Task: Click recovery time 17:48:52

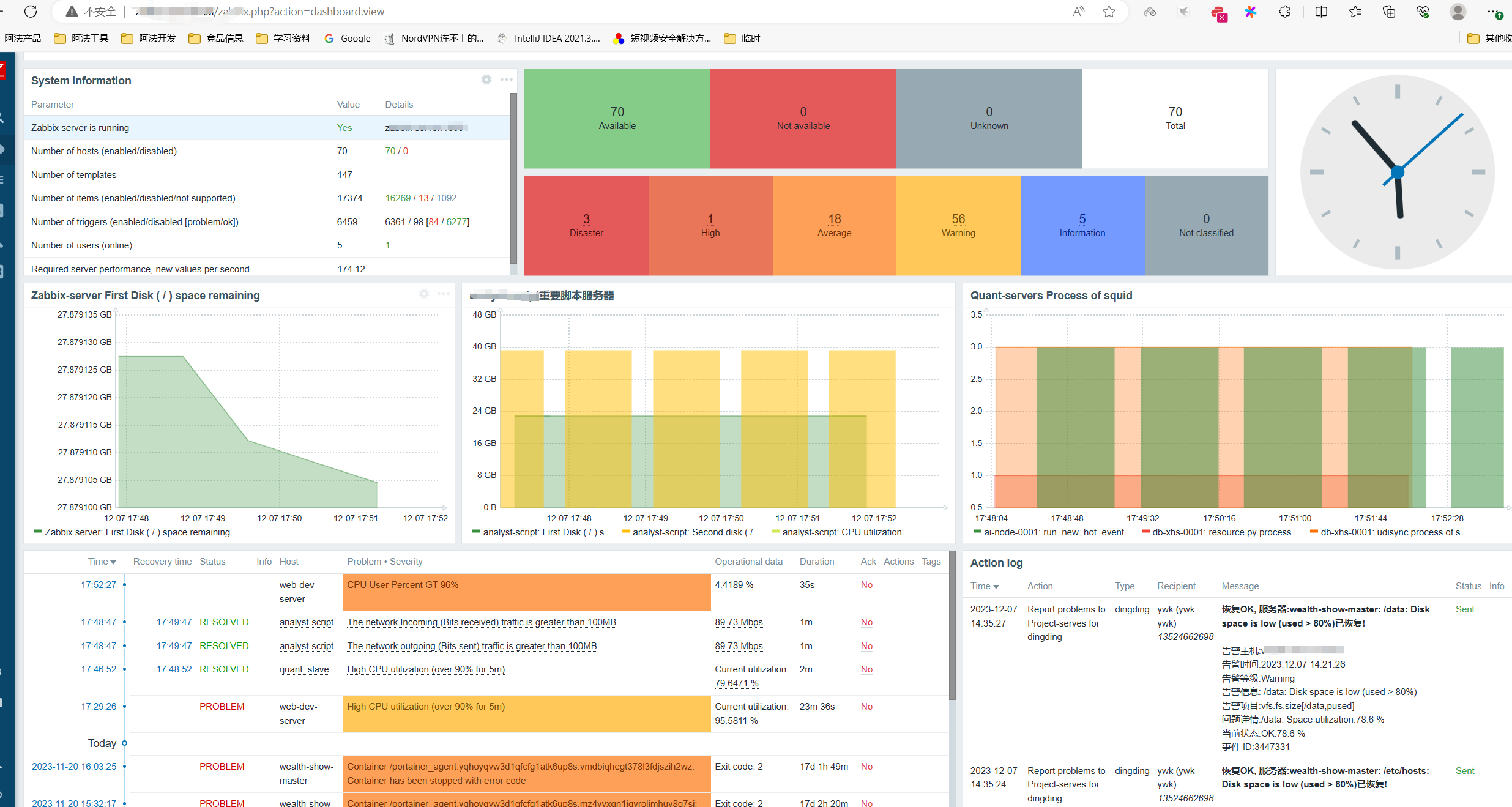Action: click(174, 669)
